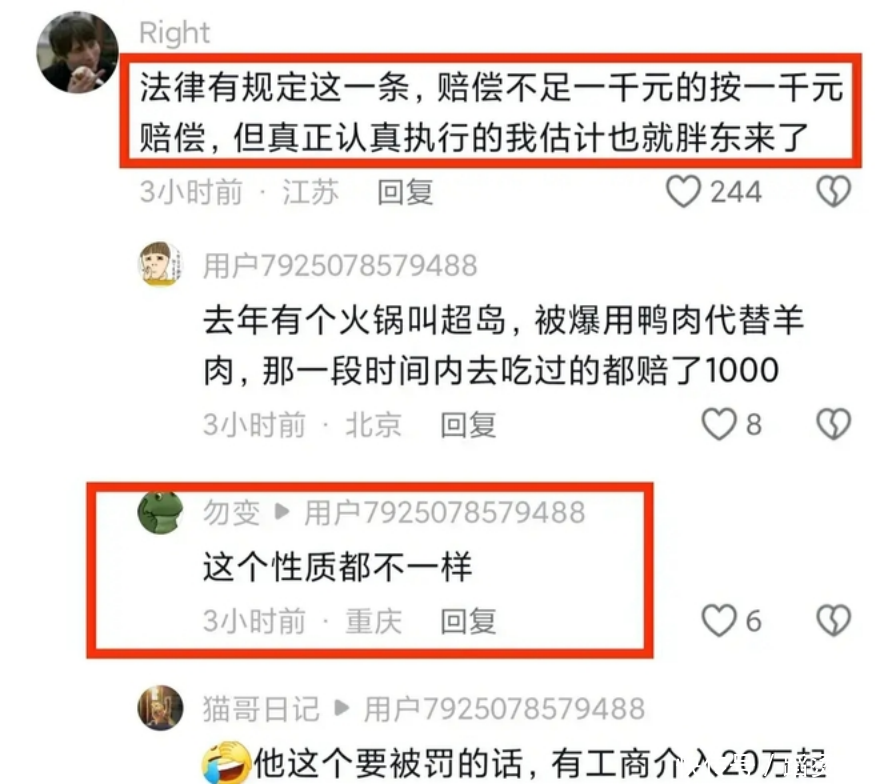
Task: Dislike Right's top comment via broken heart
Action: pyautogui.click(x=834, y=191)
